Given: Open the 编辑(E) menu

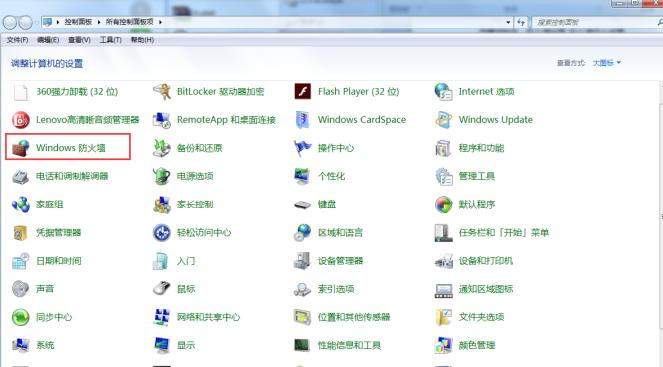Looking at the screenshot, I should tap(48, 40).
